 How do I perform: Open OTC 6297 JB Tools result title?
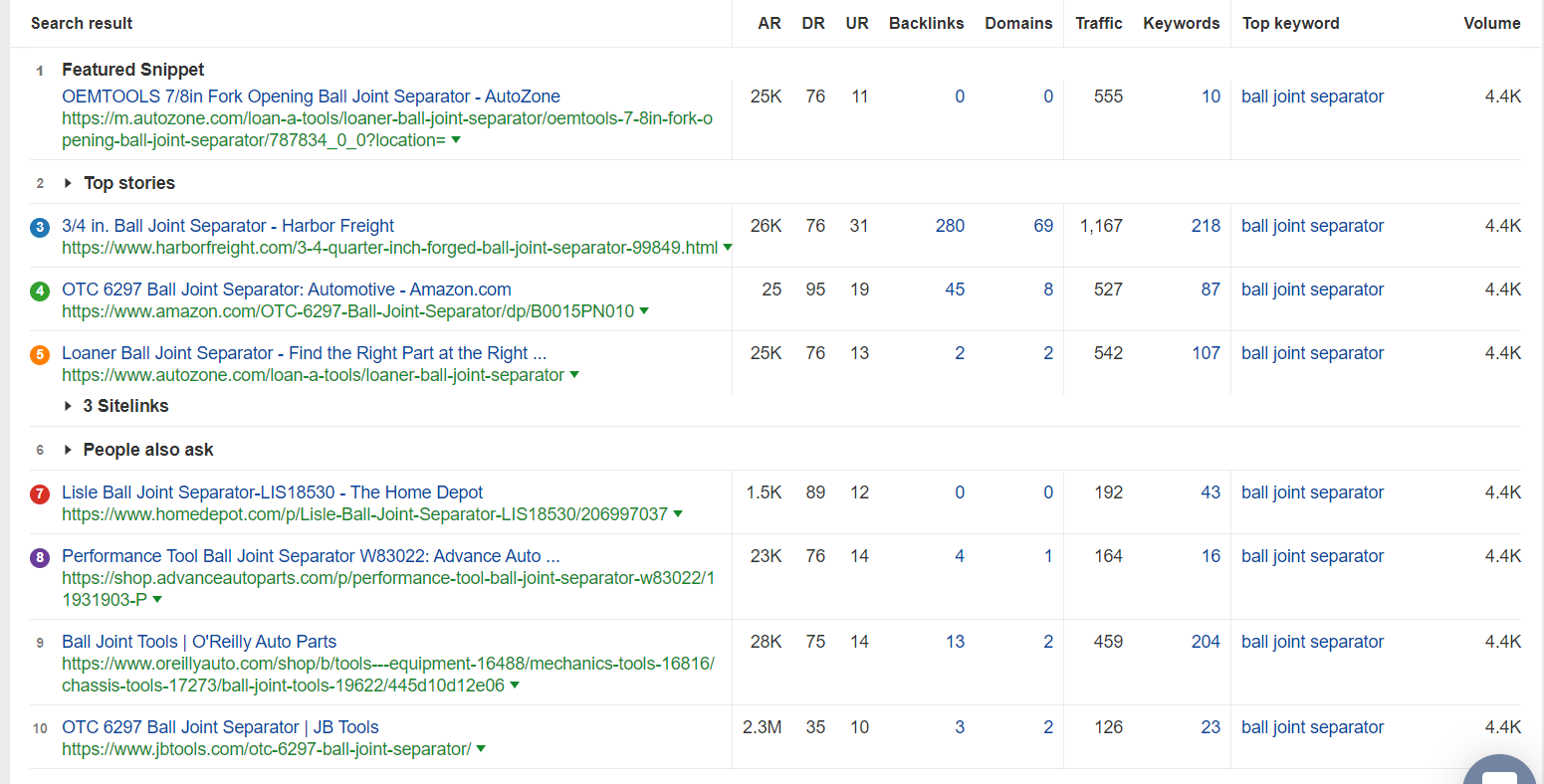click(x=220, y=727)
